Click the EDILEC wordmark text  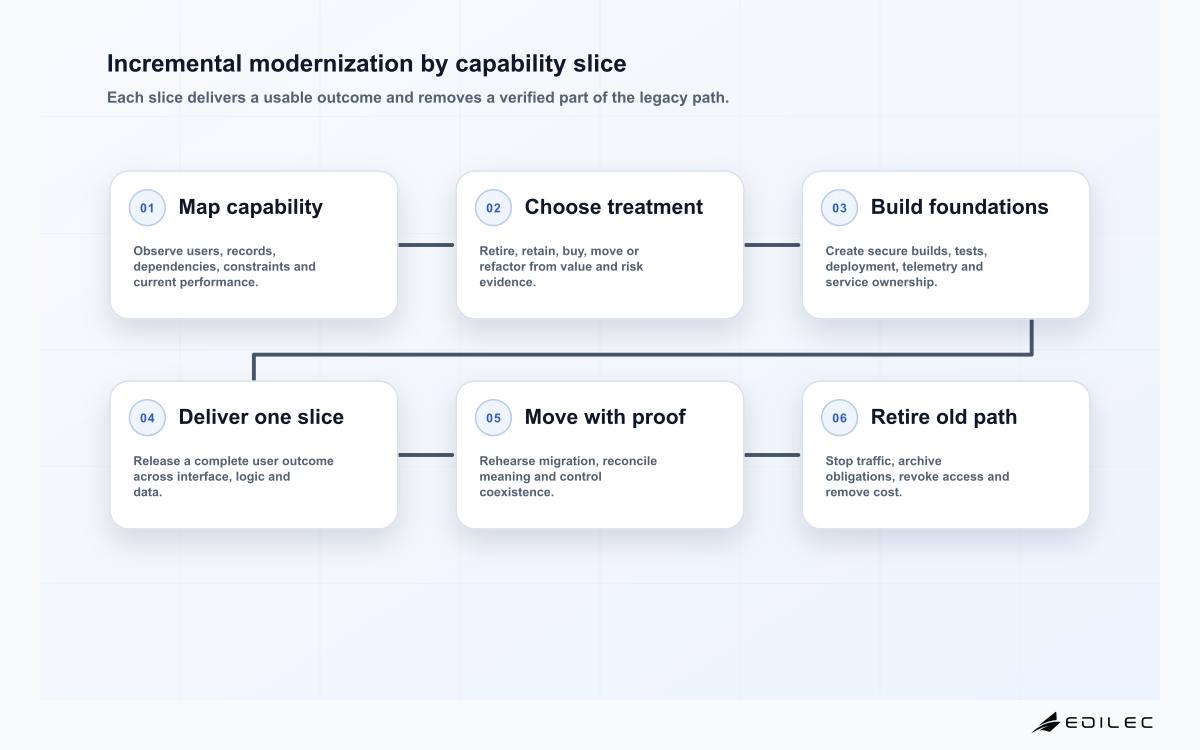[1108, 722]
